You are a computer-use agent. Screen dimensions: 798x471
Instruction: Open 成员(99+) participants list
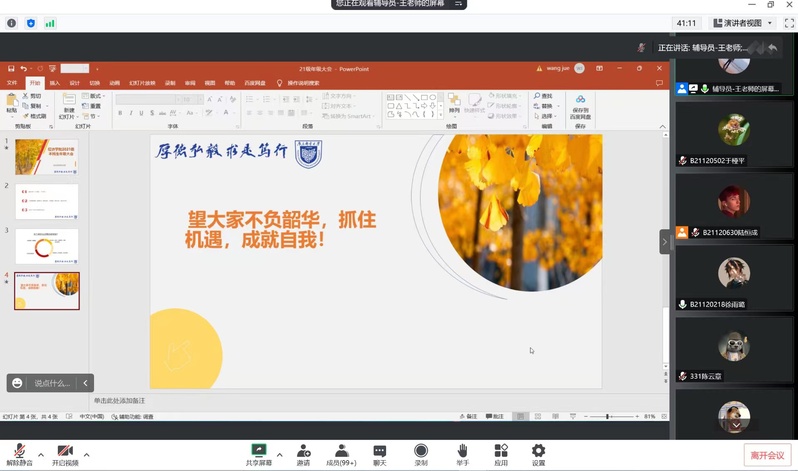(341, 452)
